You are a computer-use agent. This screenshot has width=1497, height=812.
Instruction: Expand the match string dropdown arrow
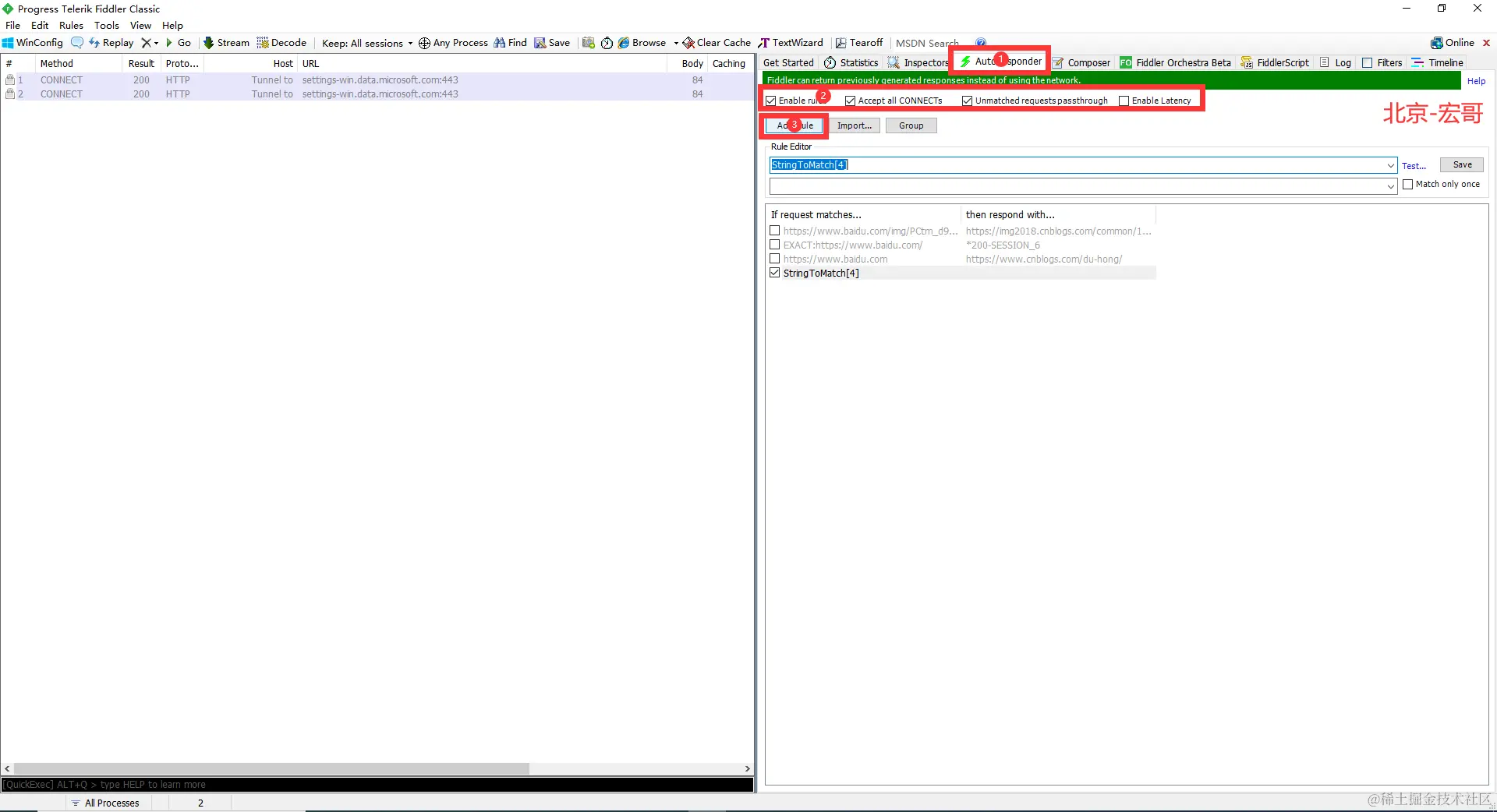pos(1391,165)
